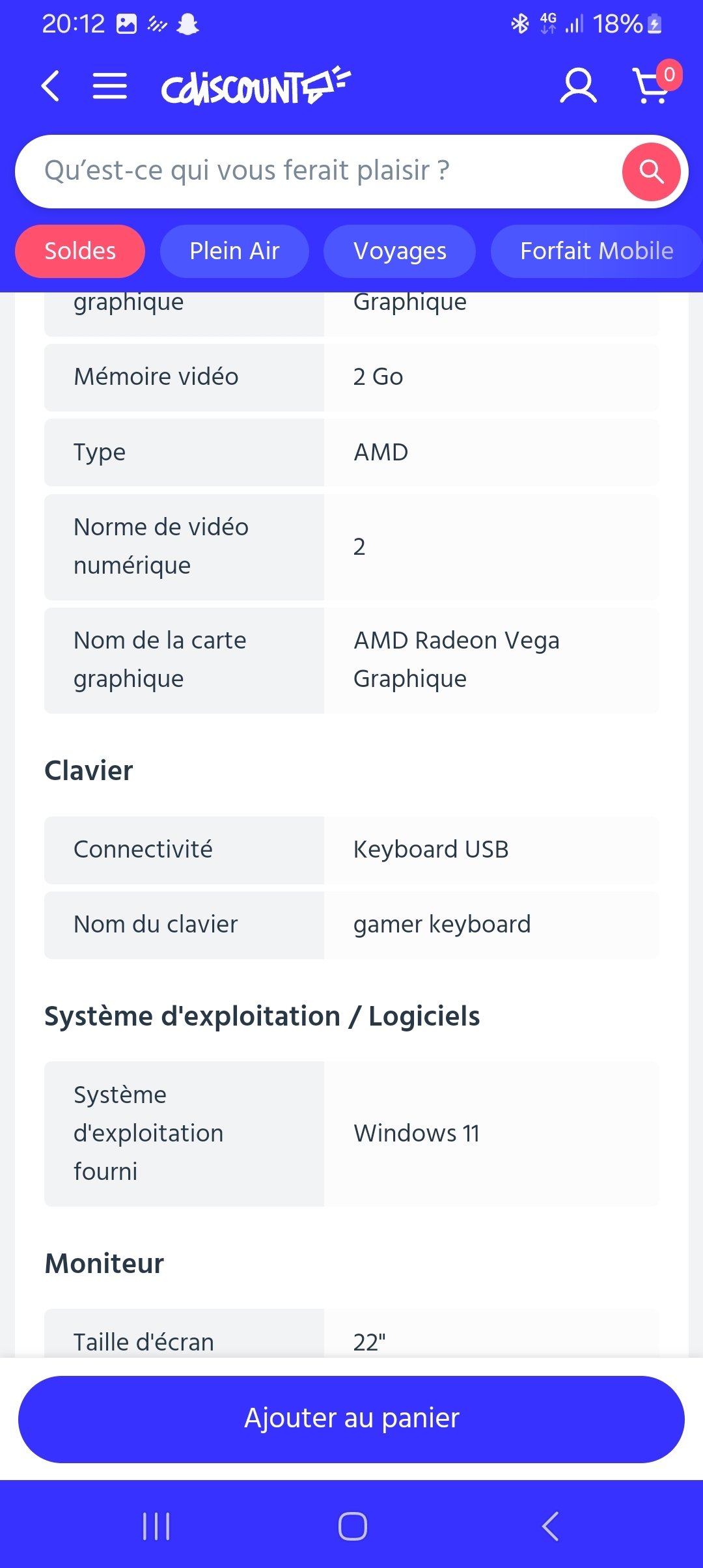Tap Android home button
703x1568 pixels.
[352, 1526]
